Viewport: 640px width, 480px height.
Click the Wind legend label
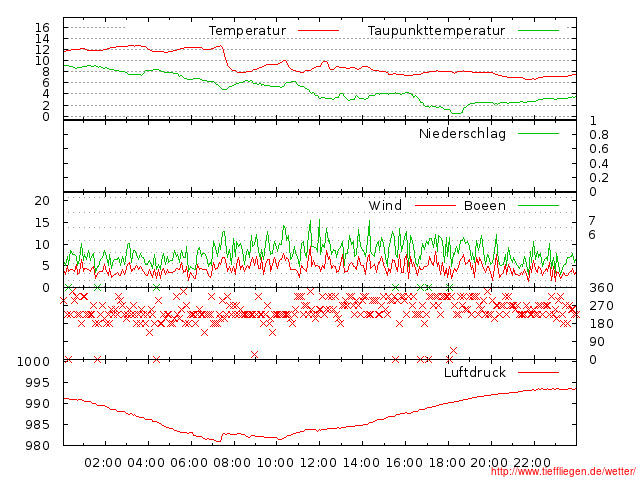tap(385, 205)
